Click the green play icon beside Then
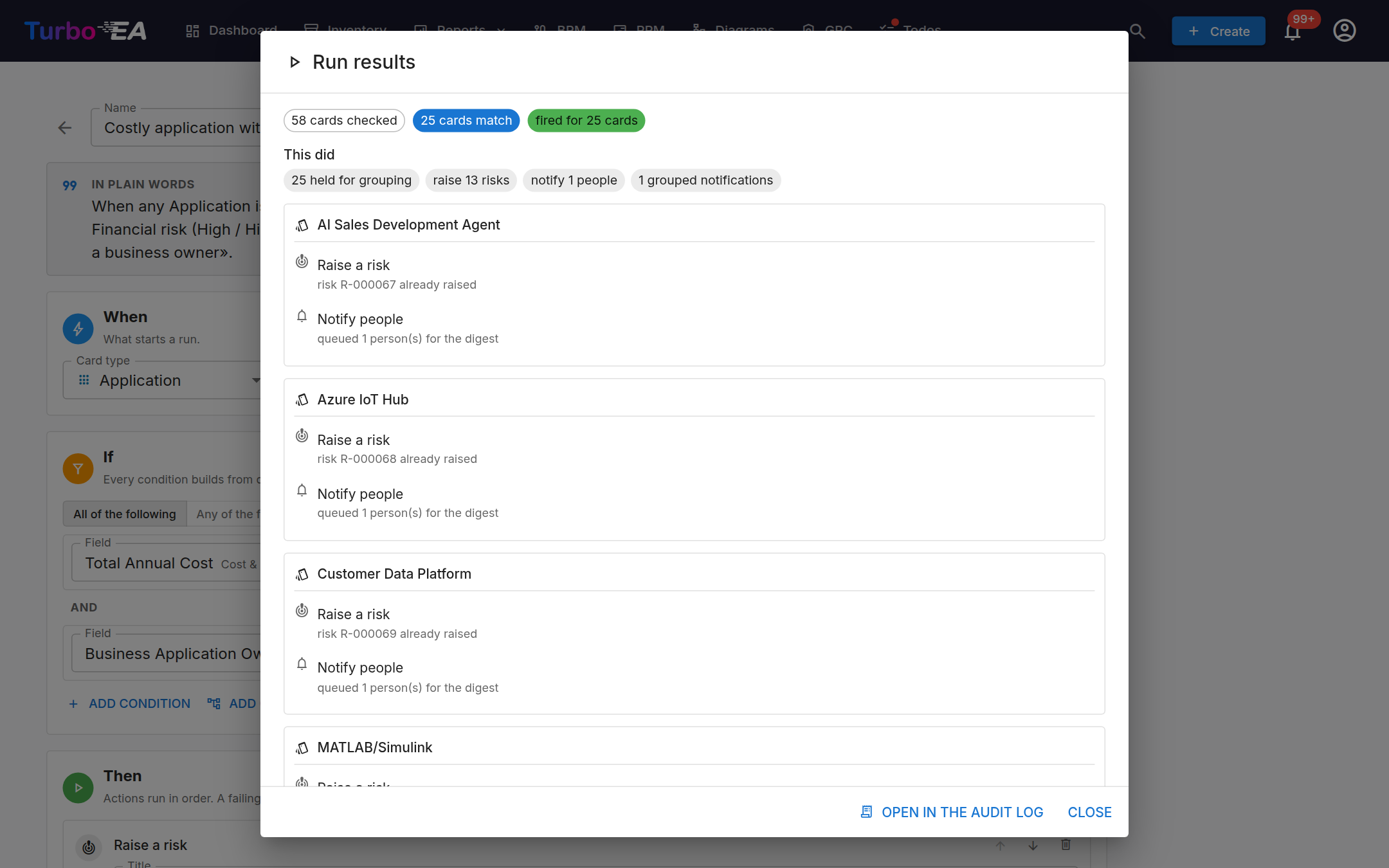The width and height of the screenshot is (1389, 868). click(78, 788)
